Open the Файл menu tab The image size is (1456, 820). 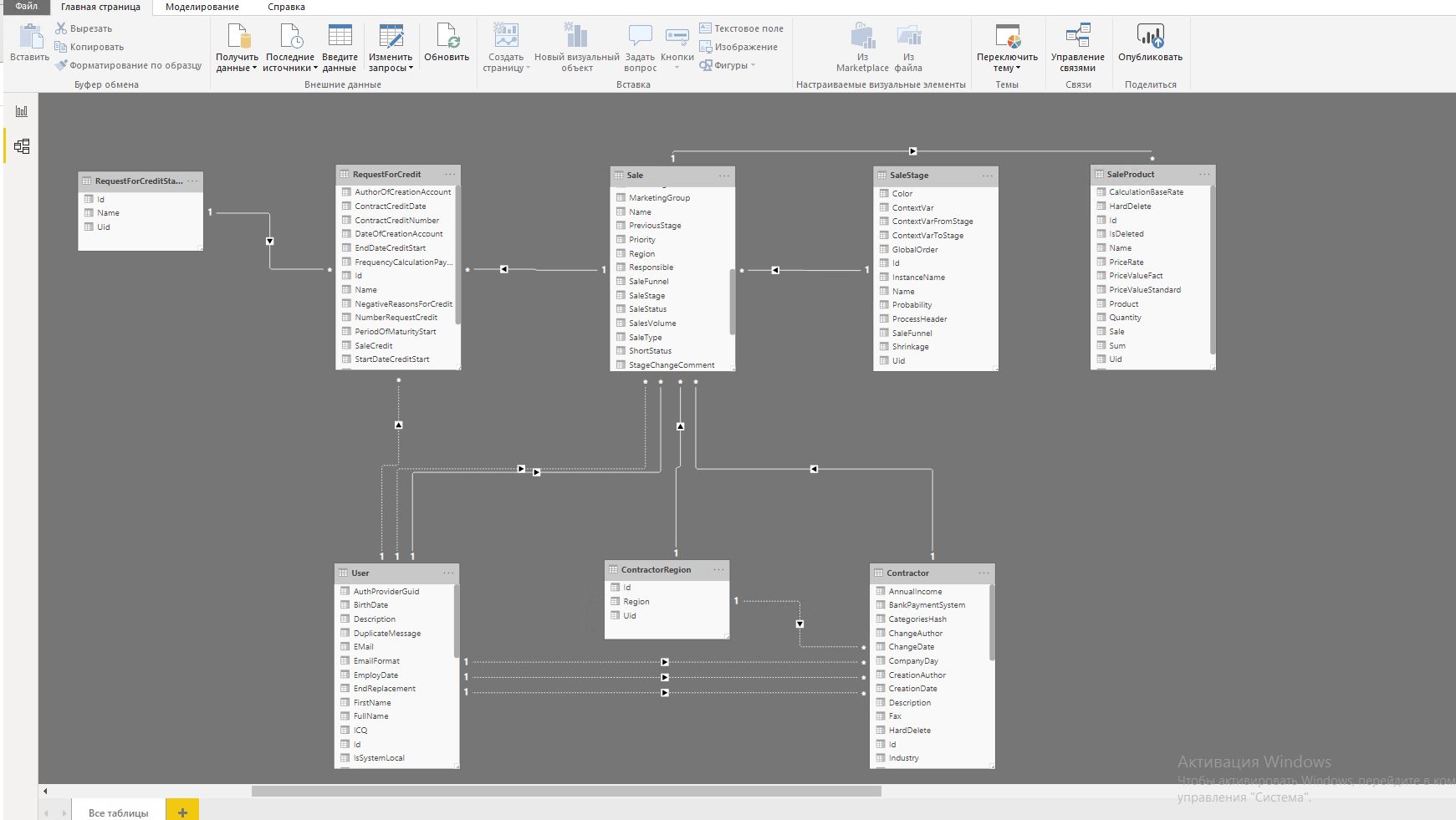click(x=26, y=7)
